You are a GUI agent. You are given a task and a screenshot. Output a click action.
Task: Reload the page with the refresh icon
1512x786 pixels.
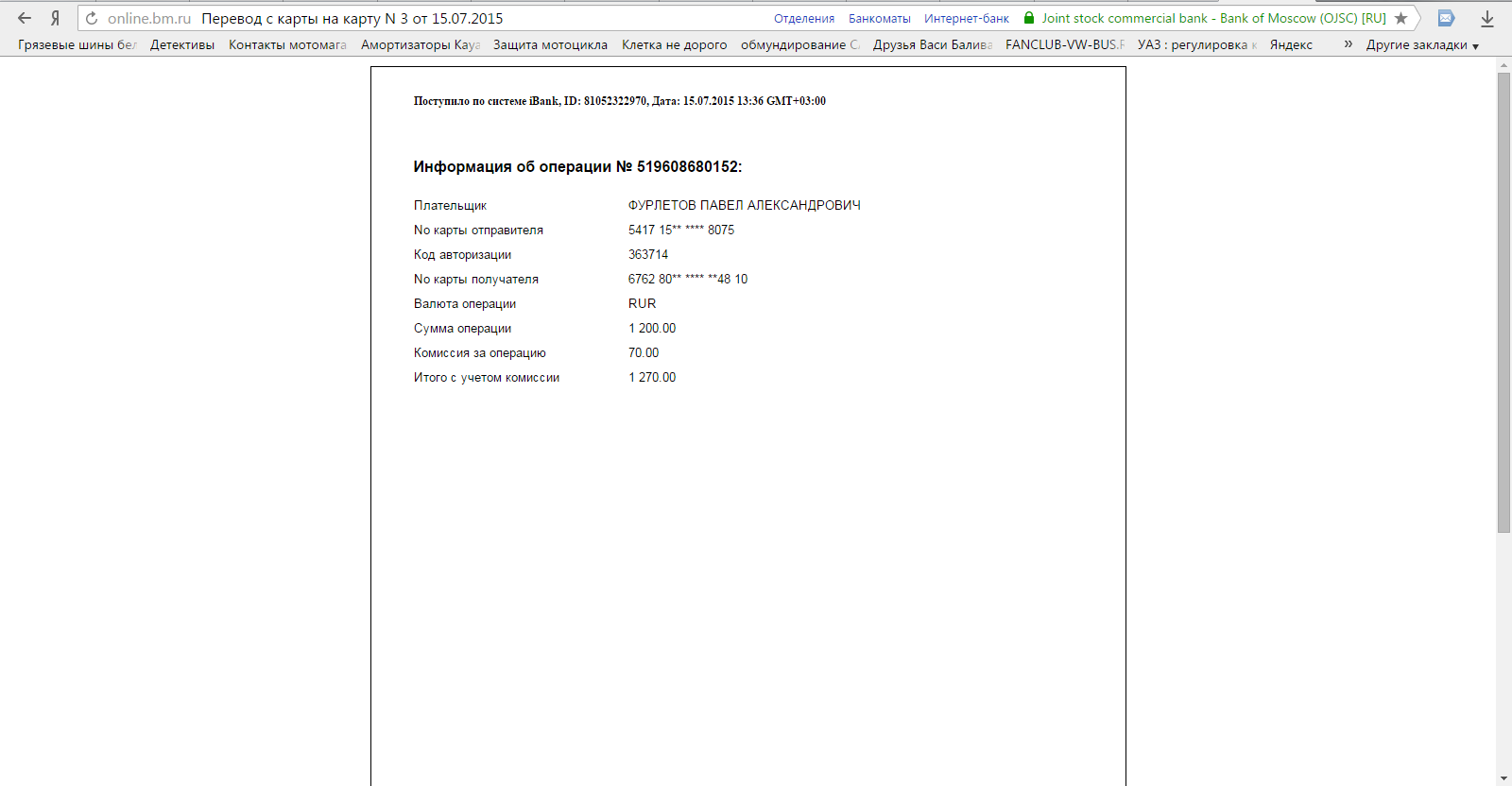click(x=92, y=18)
